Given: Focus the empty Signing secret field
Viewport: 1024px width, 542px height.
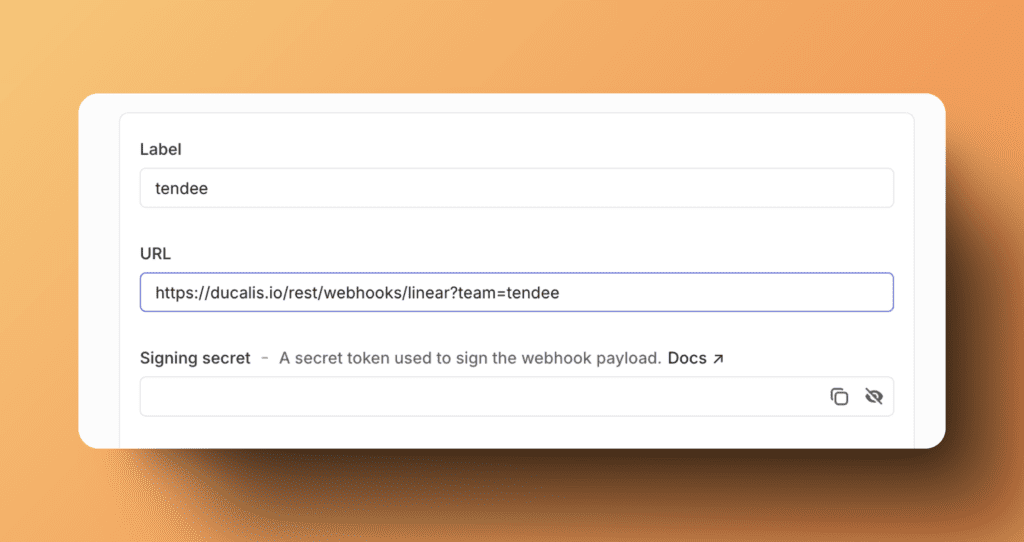Looking at the screenshot, I should pos(480,397).
